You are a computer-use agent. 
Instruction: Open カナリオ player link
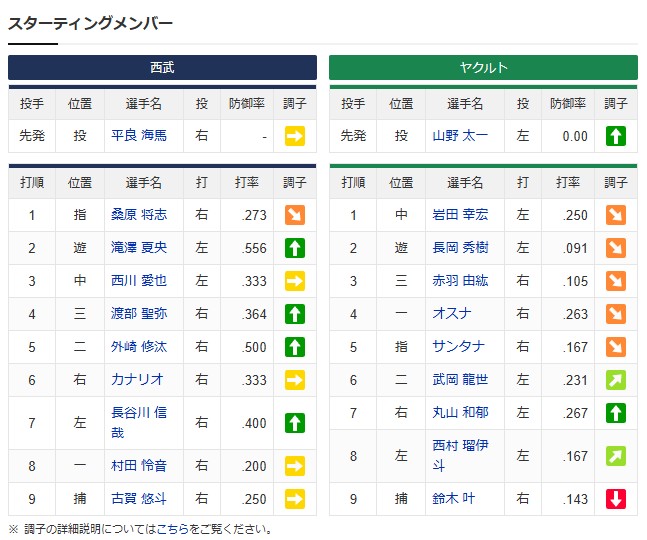pyautogui.click(x=137, y=380)
